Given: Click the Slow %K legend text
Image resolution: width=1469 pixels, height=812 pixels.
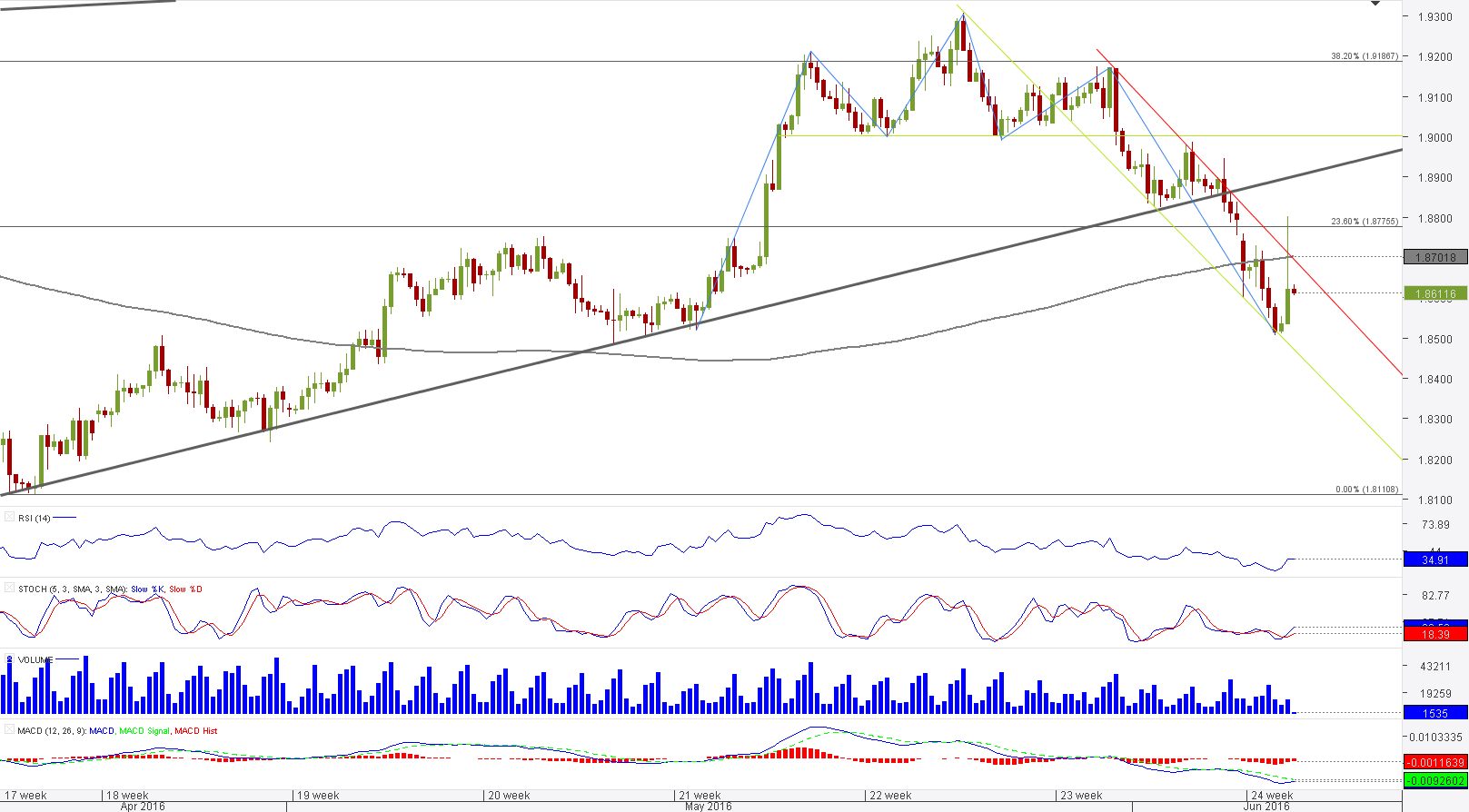Looking at the screenshot, I should coord(148,589).
